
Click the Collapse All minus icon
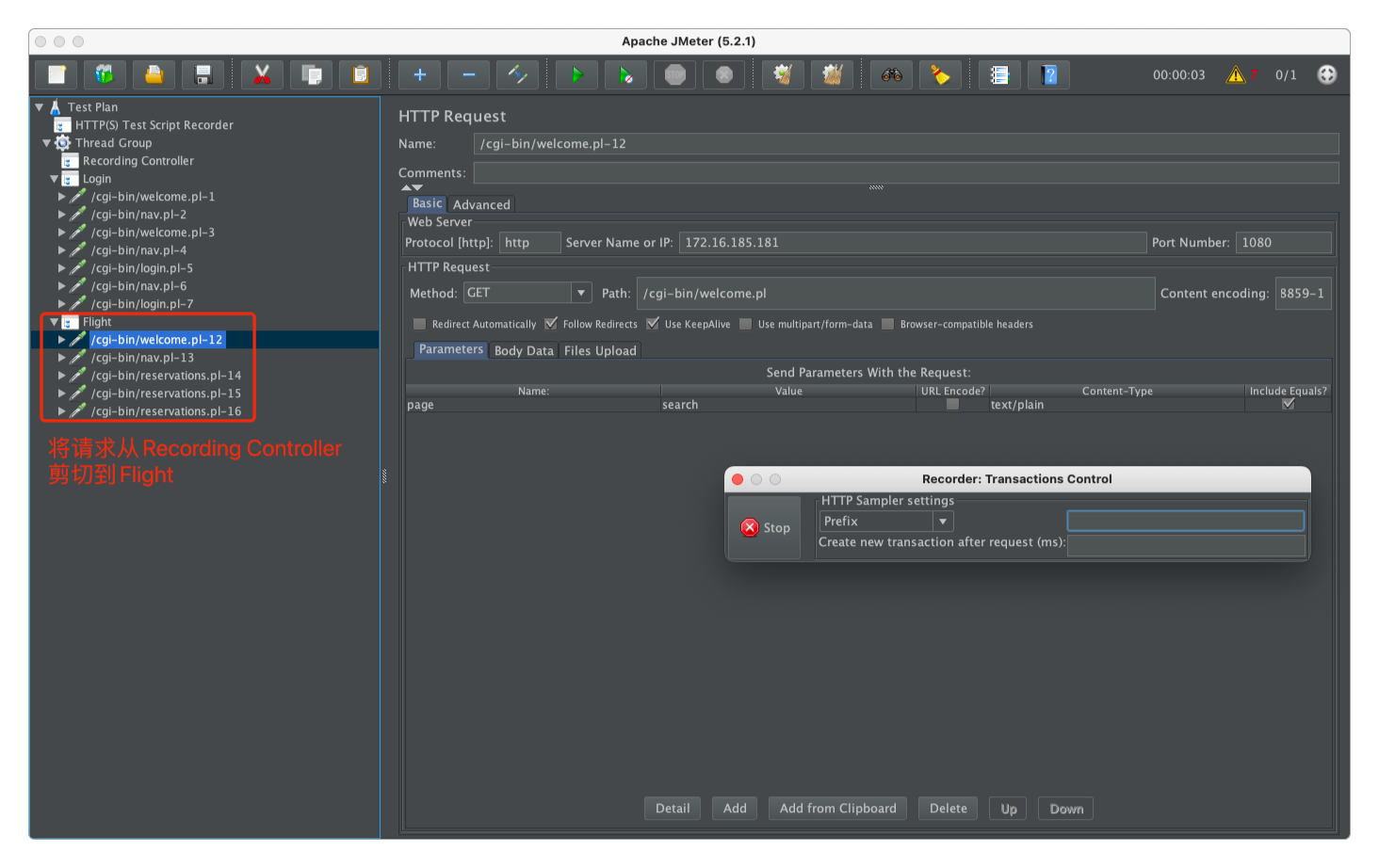tap(468, 74)
